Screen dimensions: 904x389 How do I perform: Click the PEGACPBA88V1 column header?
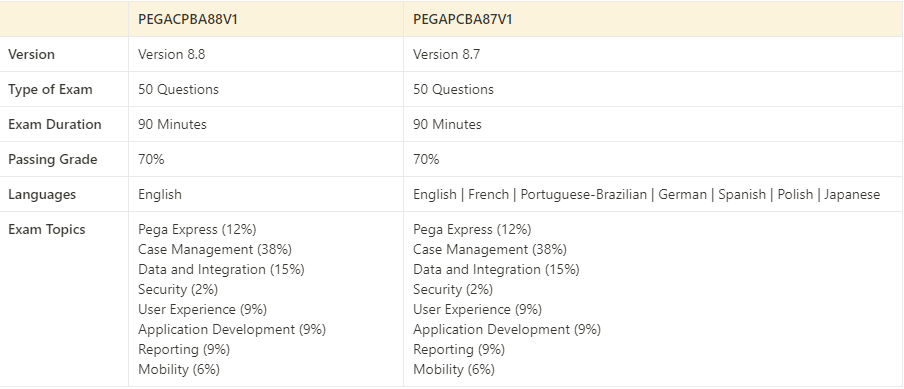click(188, 19)
